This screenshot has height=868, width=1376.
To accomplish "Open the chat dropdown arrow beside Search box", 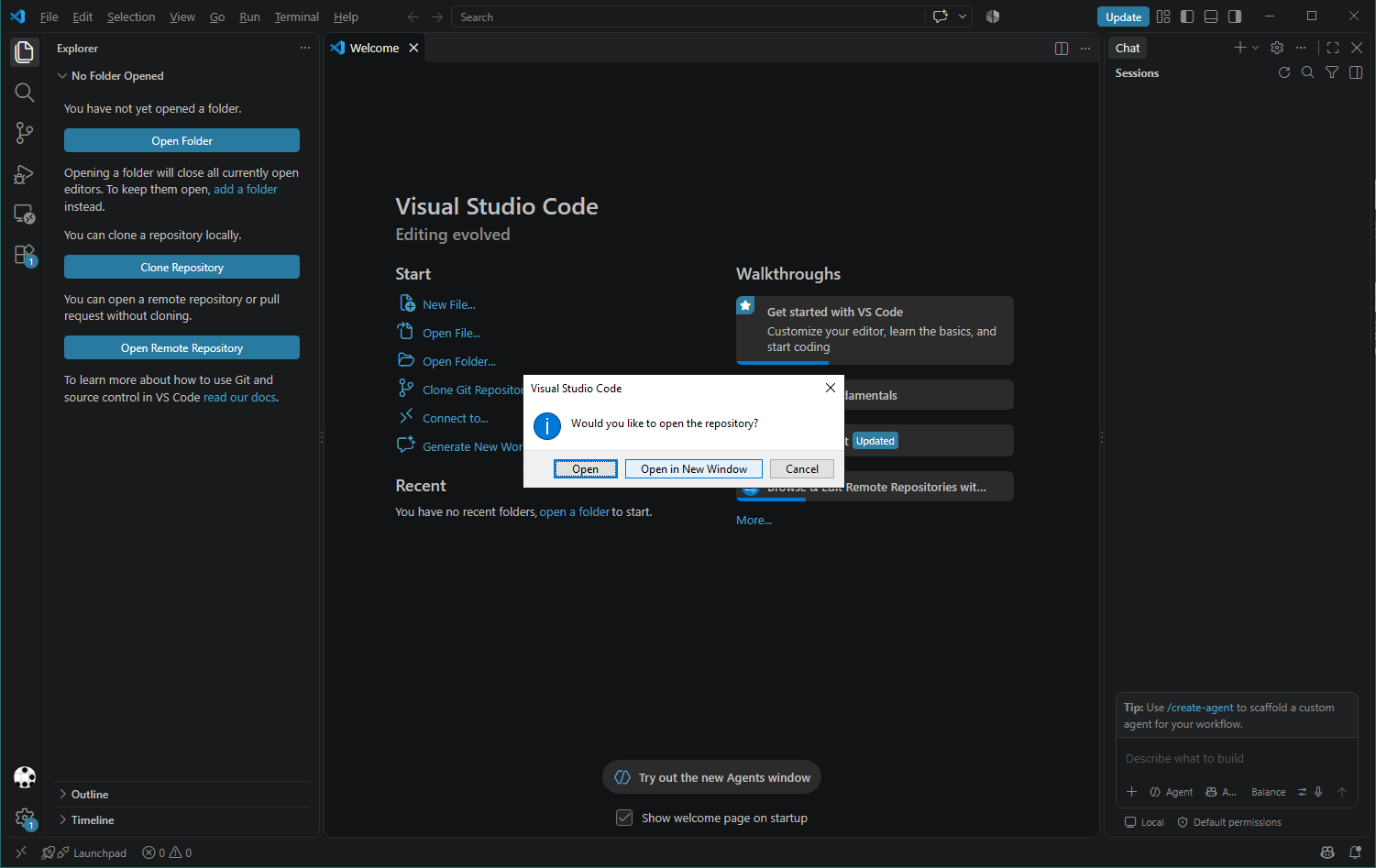I will pyautogui.click(x=963, y=16).
